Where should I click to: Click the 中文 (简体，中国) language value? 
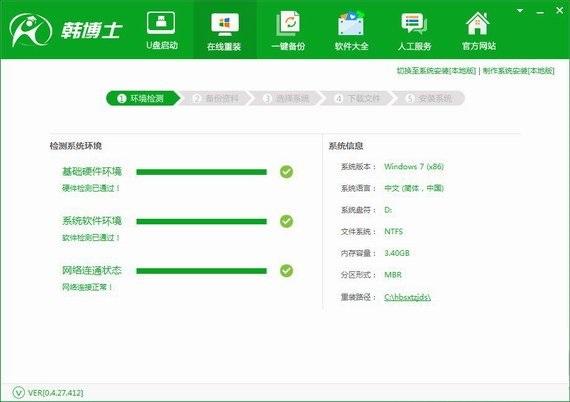tap(414, 188)
